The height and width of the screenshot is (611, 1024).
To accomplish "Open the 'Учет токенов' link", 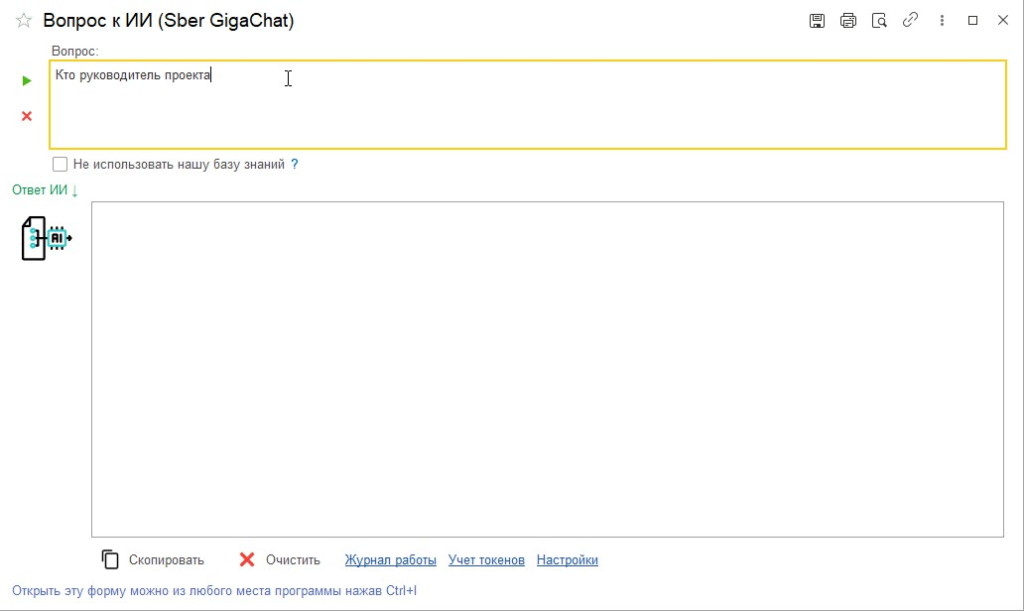I will point(486,560).
